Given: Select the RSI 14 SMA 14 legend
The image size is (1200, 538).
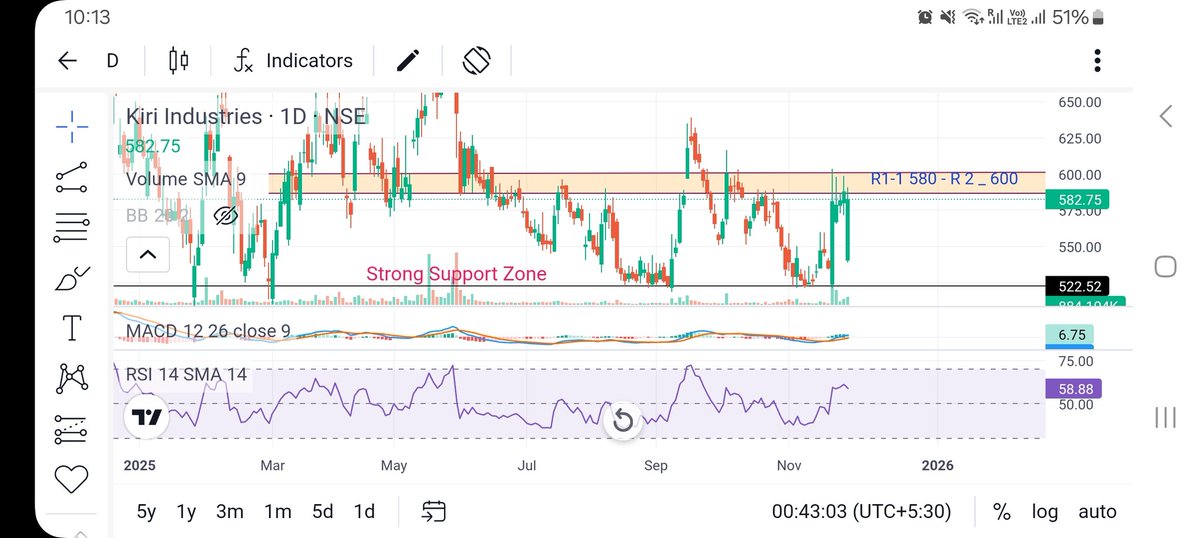Looking at the screenshot, I should click(187, 375).
